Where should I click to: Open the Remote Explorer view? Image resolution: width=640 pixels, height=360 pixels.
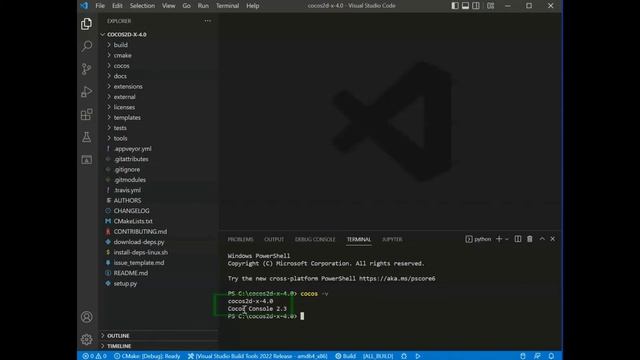click(x=86, y=160)
